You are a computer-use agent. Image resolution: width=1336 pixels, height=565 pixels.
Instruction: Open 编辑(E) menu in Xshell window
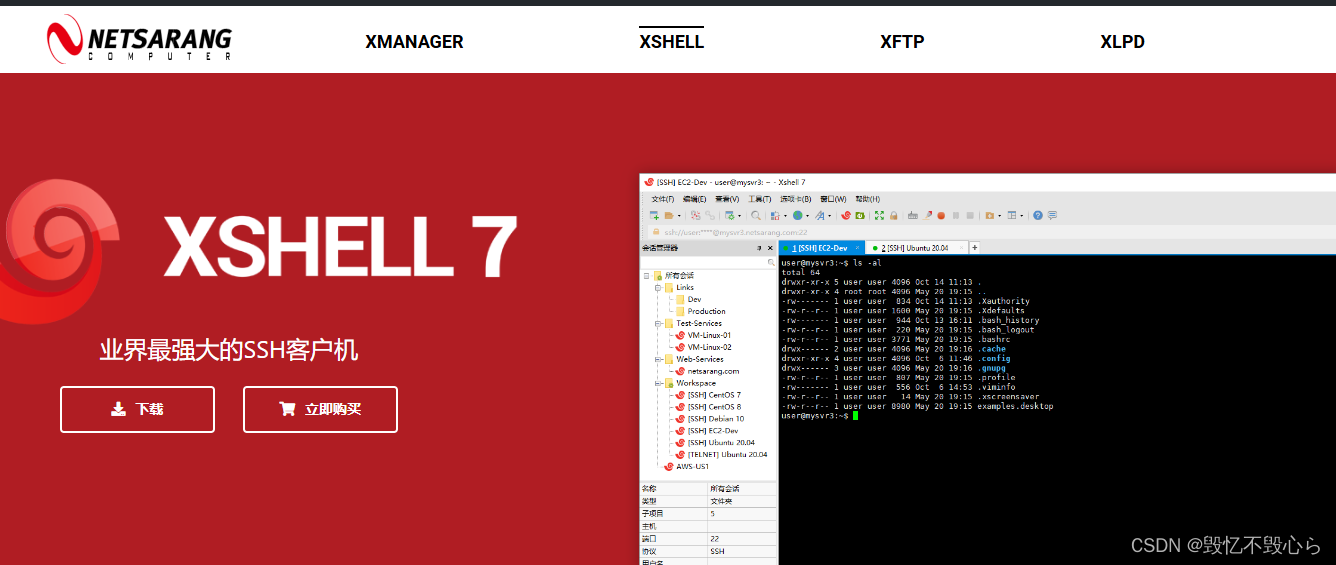(x=694, y=199)
